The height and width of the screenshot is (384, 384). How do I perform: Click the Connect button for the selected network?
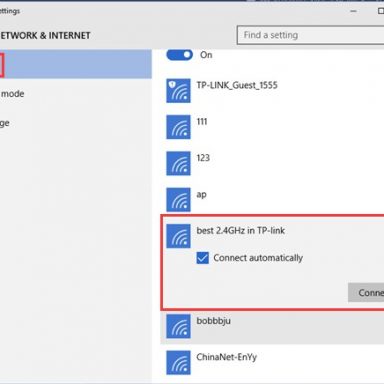click(366, 293)
